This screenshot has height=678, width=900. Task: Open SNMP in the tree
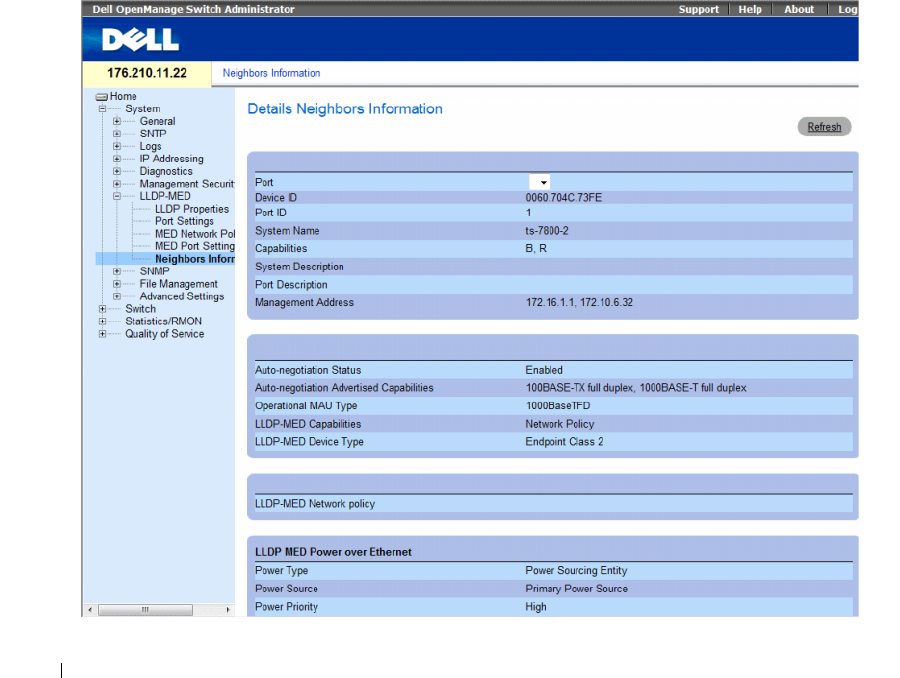click(154, 271)
